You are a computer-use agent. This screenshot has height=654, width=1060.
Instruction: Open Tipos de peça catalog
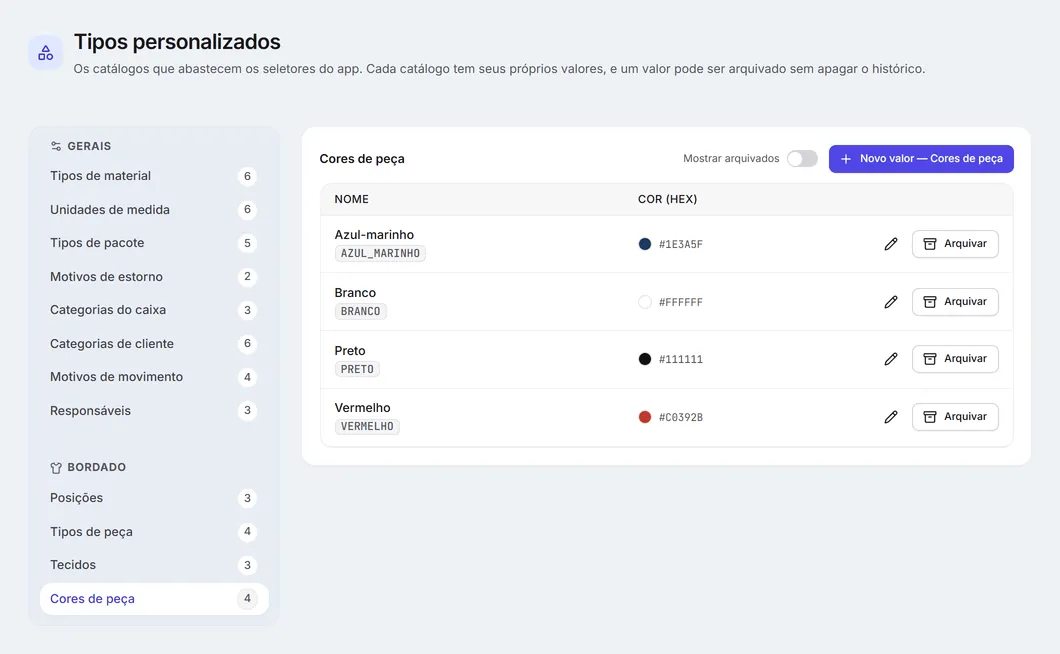(154, 532)
